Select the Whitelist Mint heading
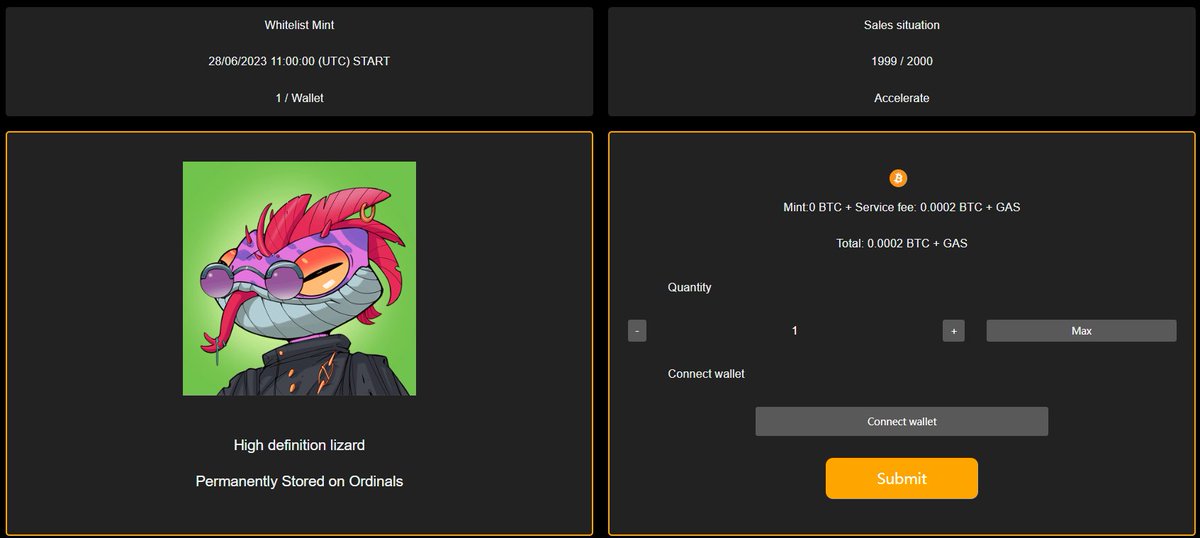The height and width of the screenshot is (538, 1200). [299, 24]
